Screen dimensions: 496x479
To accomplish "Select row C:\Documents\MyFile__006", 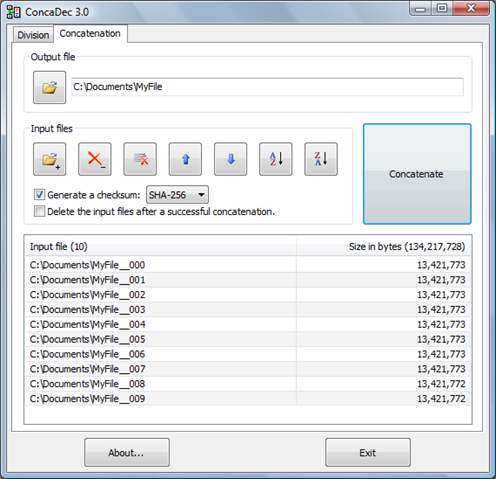I will tap(248, 354).
